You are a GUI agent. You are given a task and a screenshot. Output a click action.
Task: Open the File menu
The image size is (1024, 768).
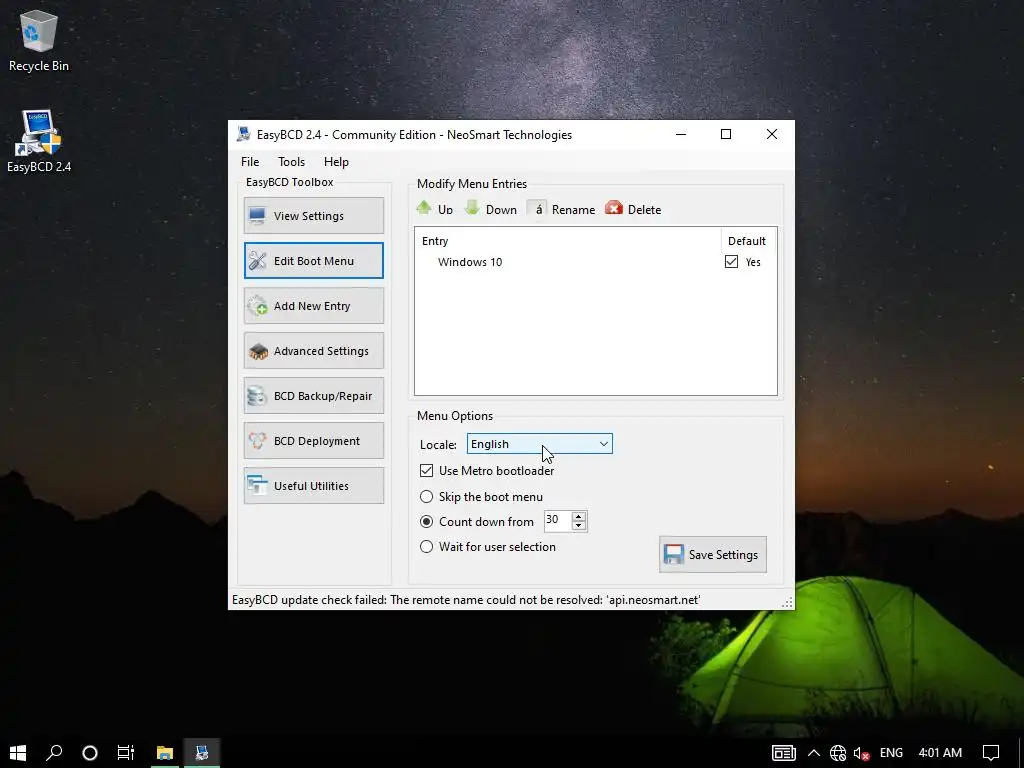[x=249, y=162]
